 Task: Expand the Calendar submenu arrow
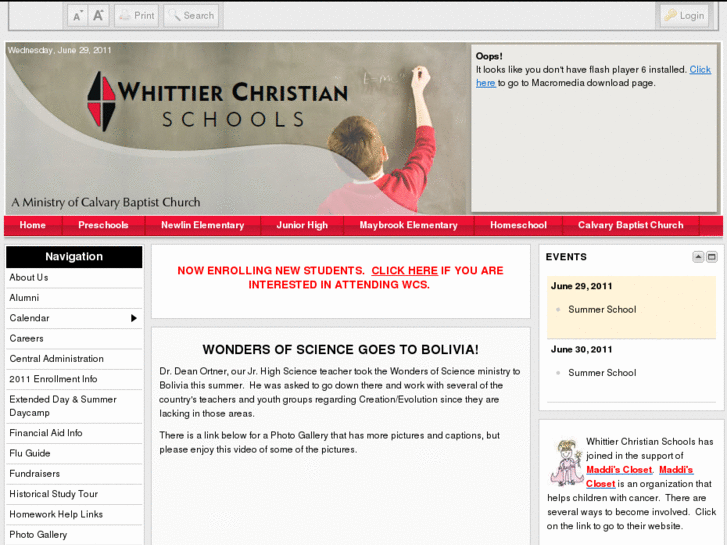tap(134, 318)
